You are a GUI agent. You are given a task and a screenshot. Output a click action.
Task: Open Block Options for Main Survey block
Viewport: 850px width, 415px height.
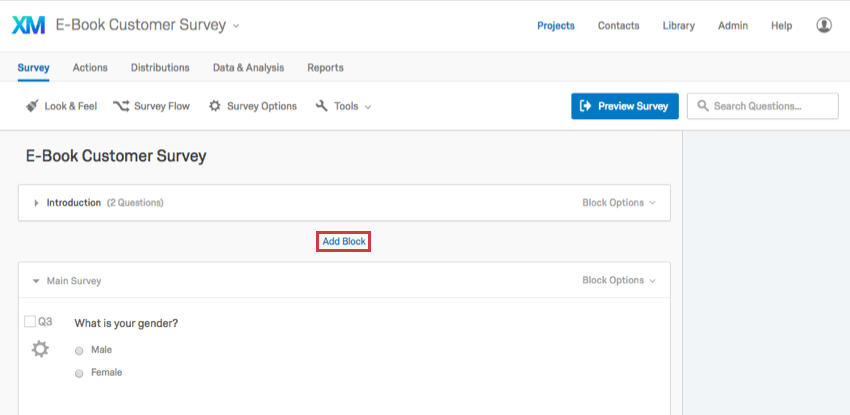(x=619, y=280)
